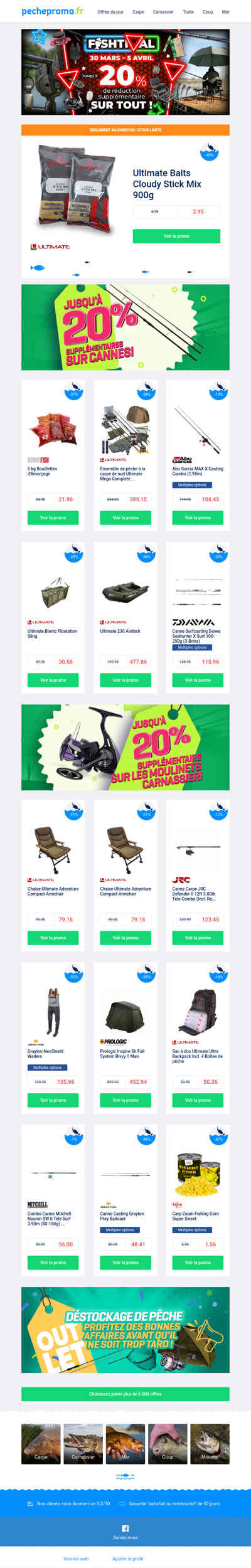This screenshot has height=1568, width=251.
Task: Click the Prologic brand logo
Action: [114, 1042]
